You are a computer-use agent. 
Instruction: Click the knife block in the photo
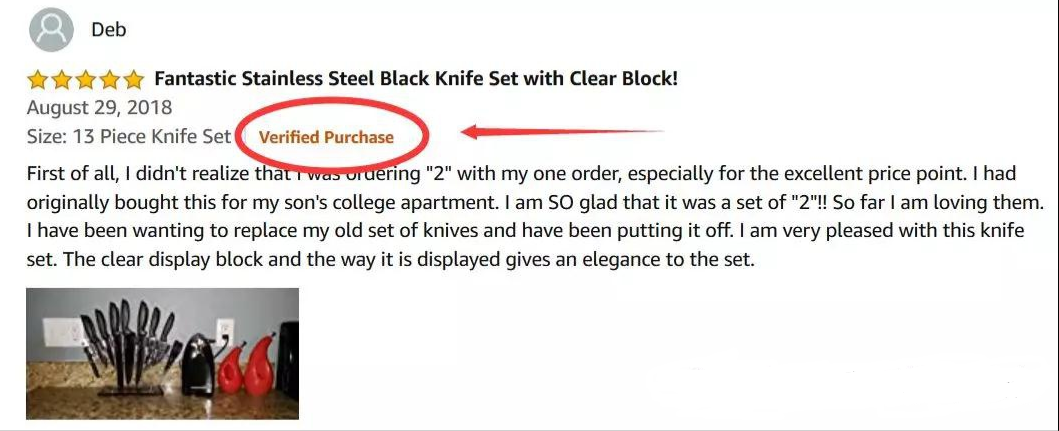pos(130,347)
